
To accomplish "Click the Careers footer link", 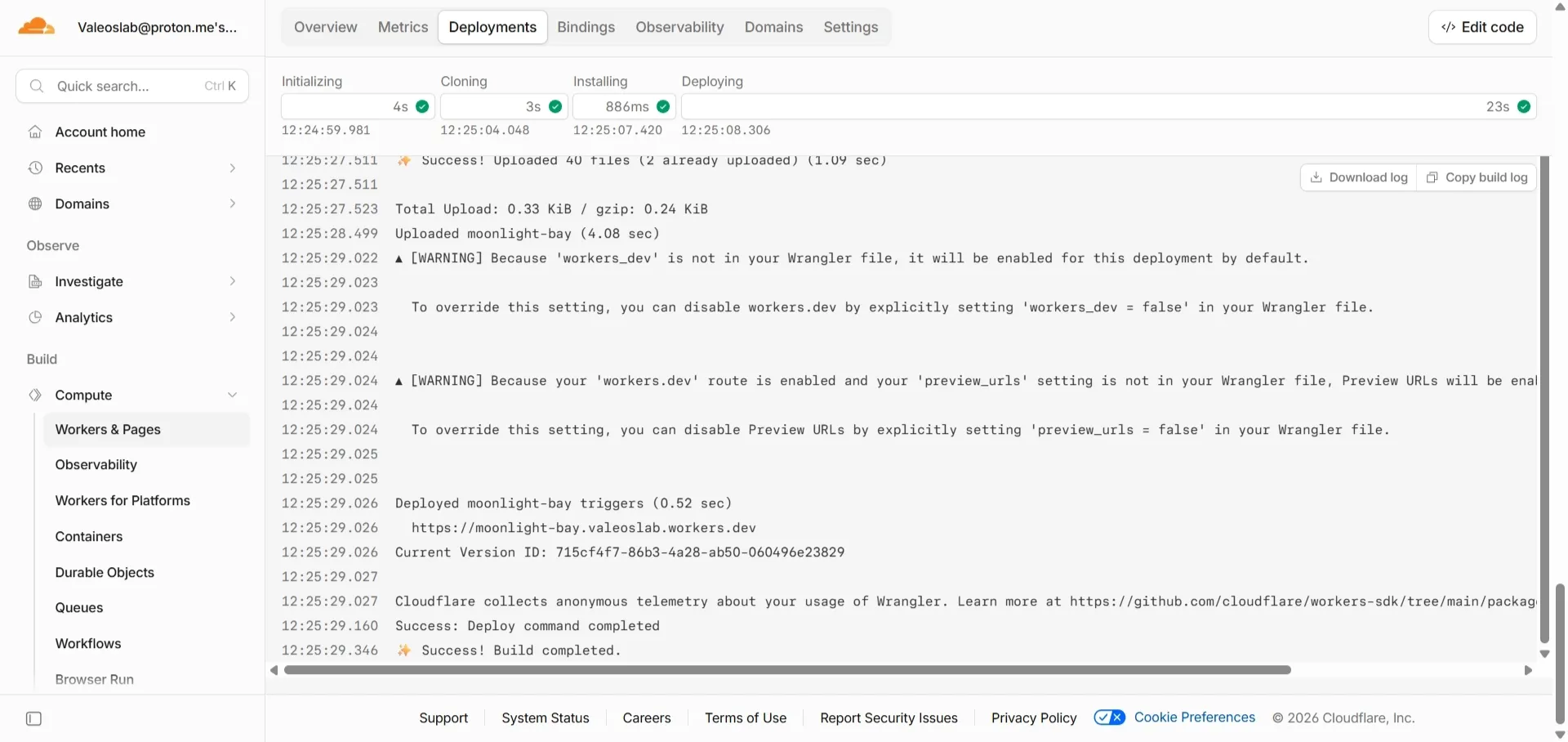I will (647, 717).
